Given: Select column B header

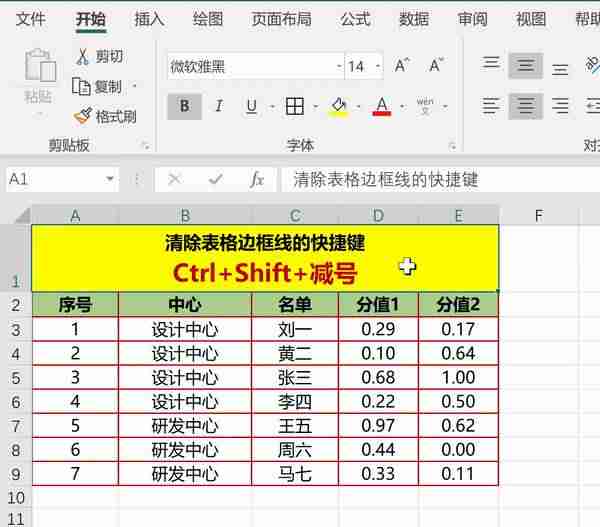Looking at the screenshot, I should [x=185, y=216].
